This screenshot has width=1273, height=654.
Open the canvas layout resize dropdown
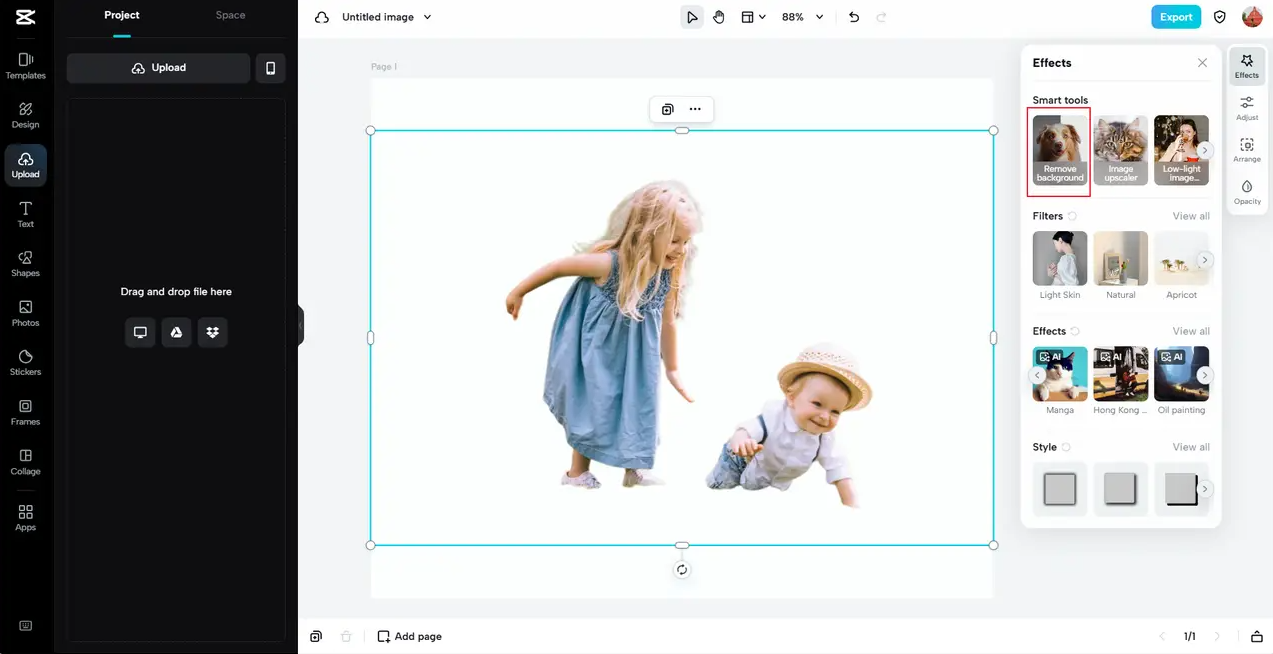(753, 17)
